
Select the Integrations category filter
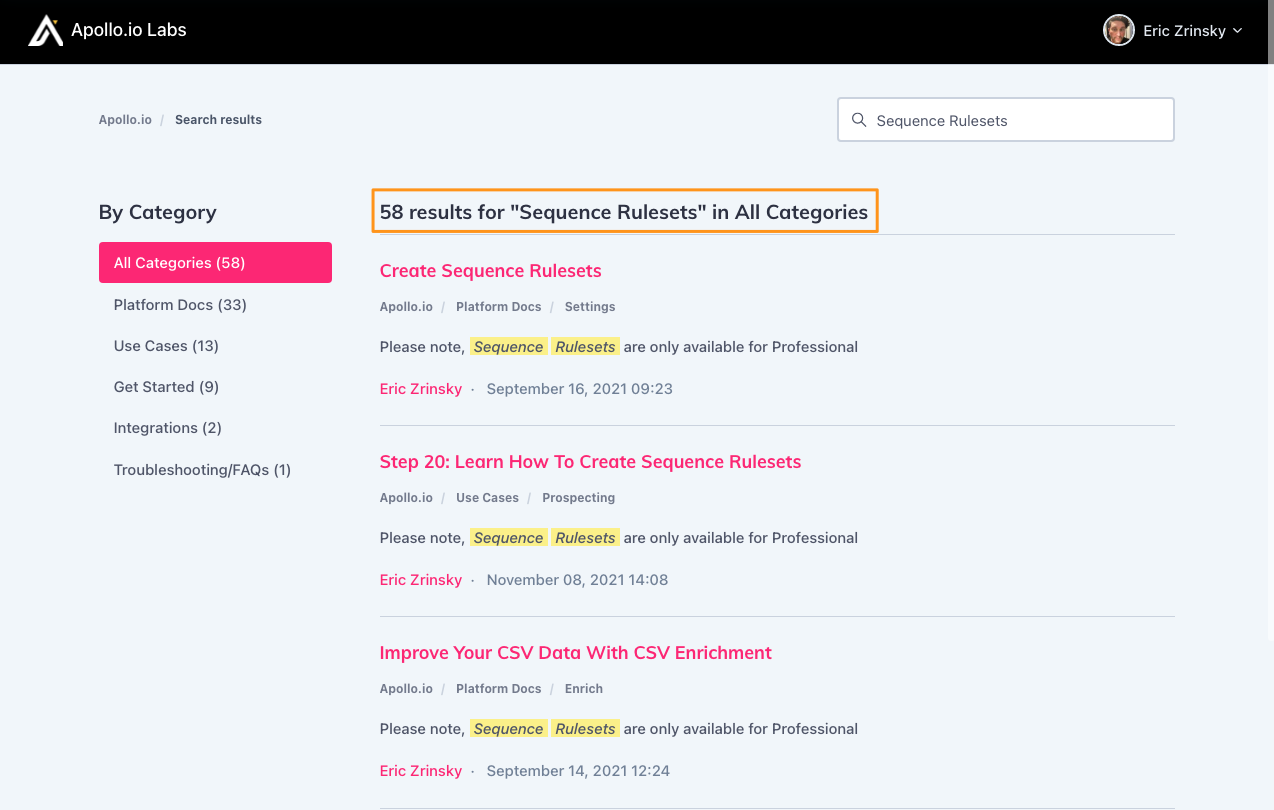point(167,427)
